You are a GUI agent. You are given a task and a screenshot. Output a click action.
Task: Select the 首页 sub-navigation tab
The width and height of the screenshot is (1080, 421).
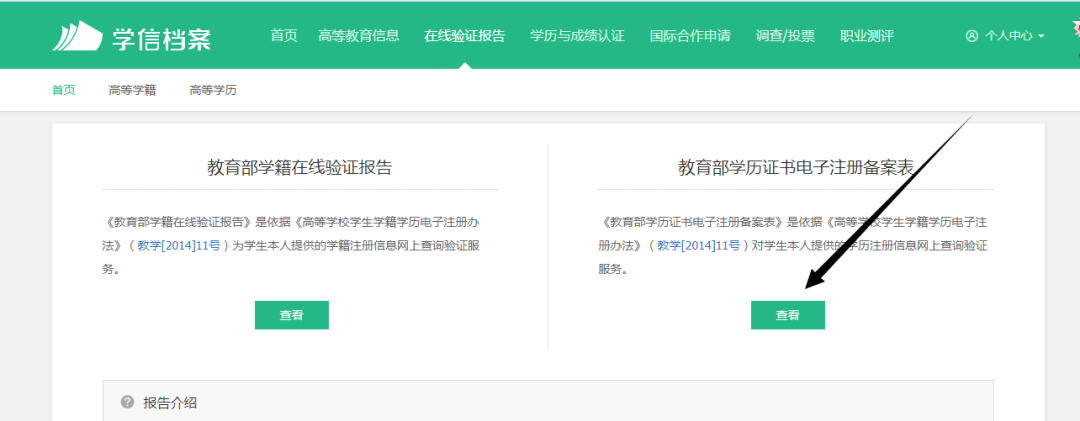click(64, 90)
